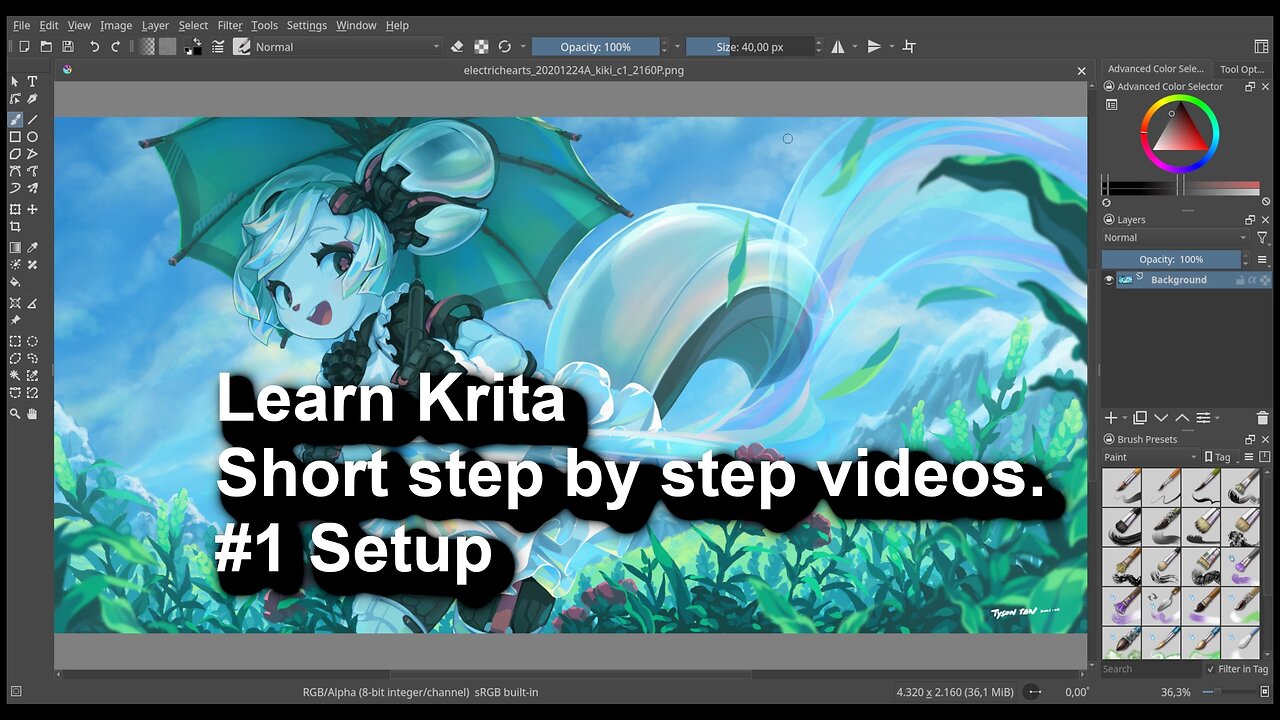Undo last action with toolbar arrow
This screenshot has height=720, width=1280.
pyautogui.click(x=95, y=46)
